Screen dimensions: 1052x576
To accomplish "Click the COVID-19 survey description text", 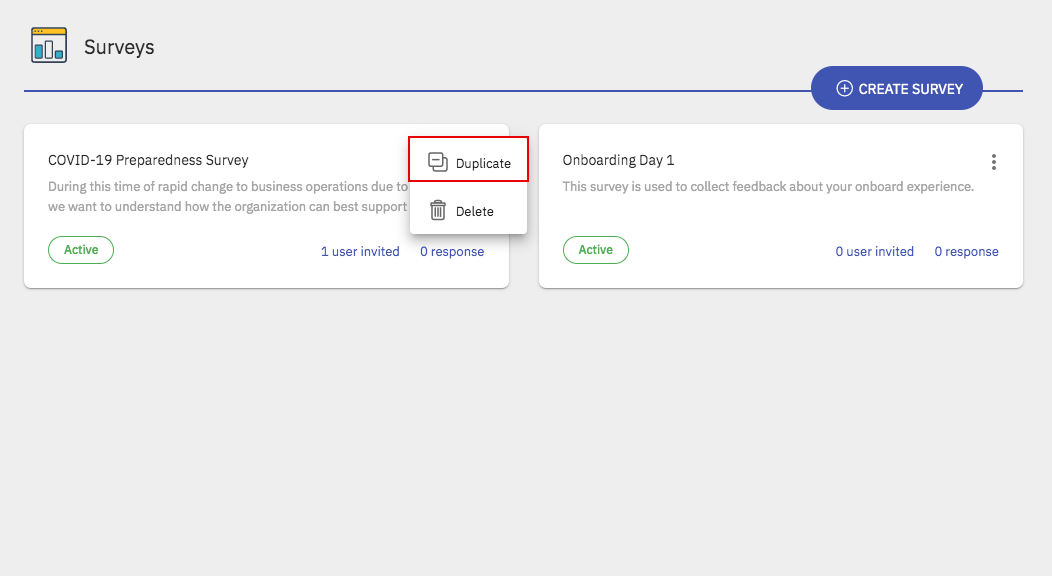I will point(227,196).
